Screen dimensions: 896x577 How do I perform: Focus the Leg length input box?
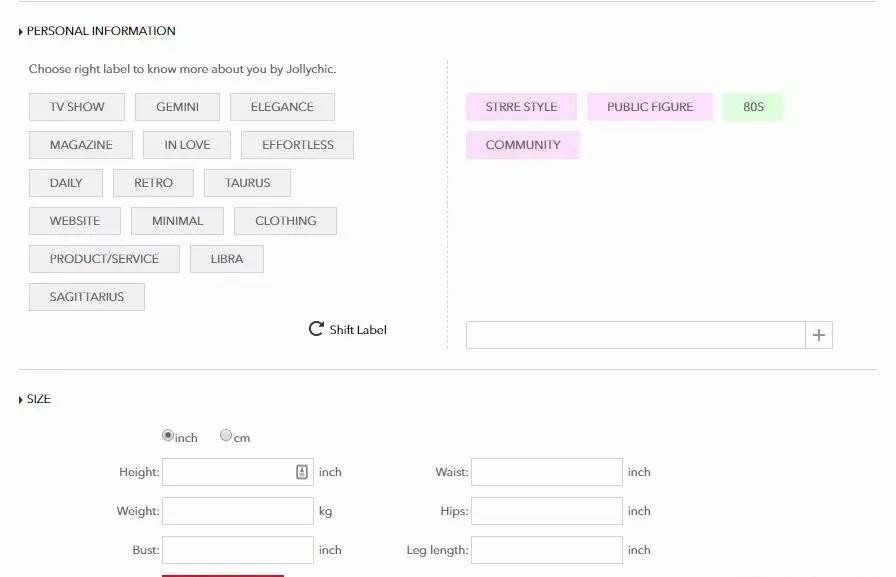coord(546,550)
